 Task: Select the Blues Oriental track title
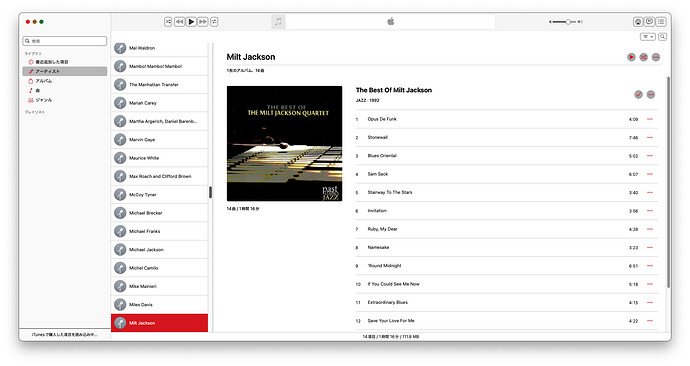tap(382, 156)
